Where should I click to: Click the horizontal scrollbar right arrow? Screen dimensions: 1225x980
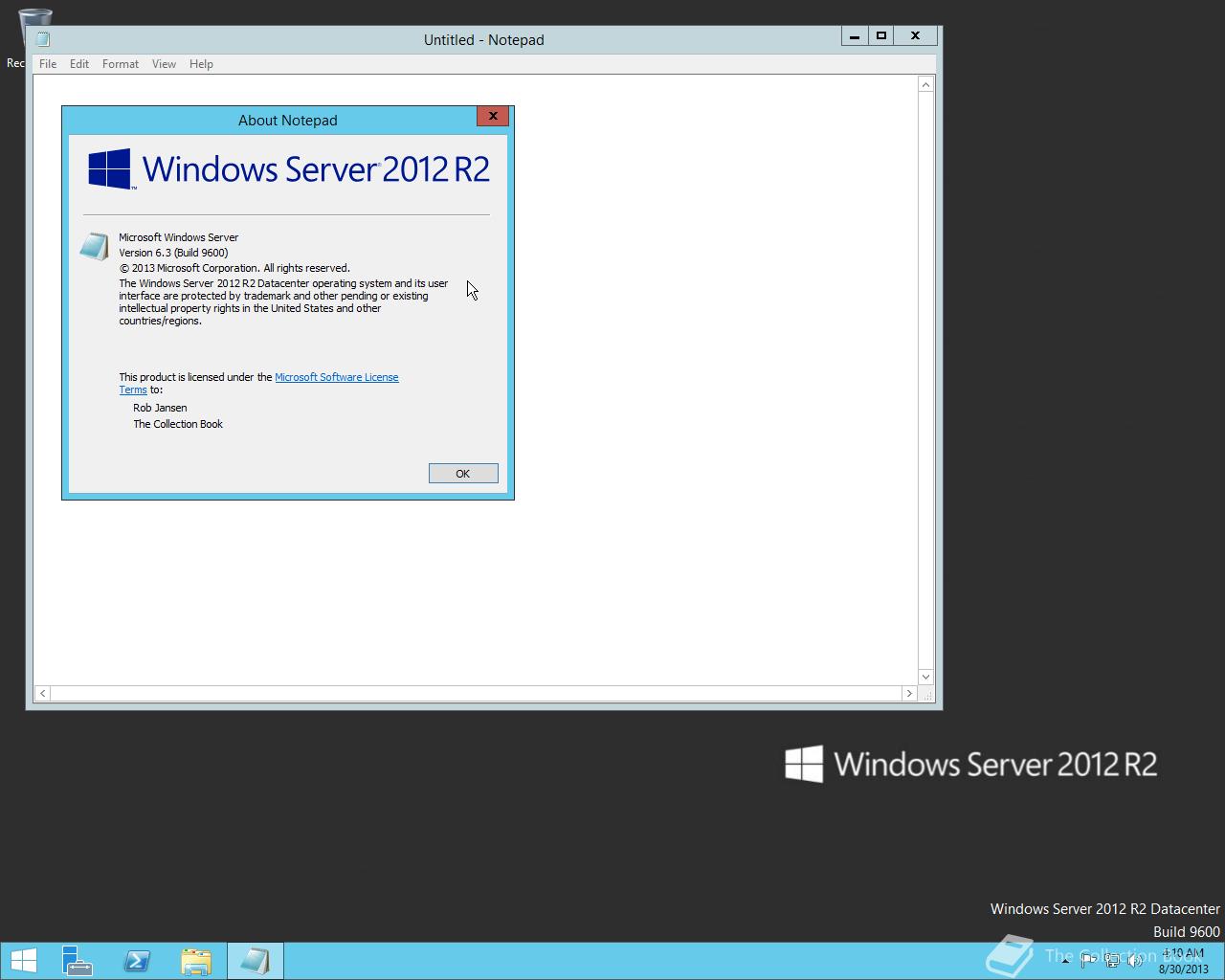click(909, 693)
